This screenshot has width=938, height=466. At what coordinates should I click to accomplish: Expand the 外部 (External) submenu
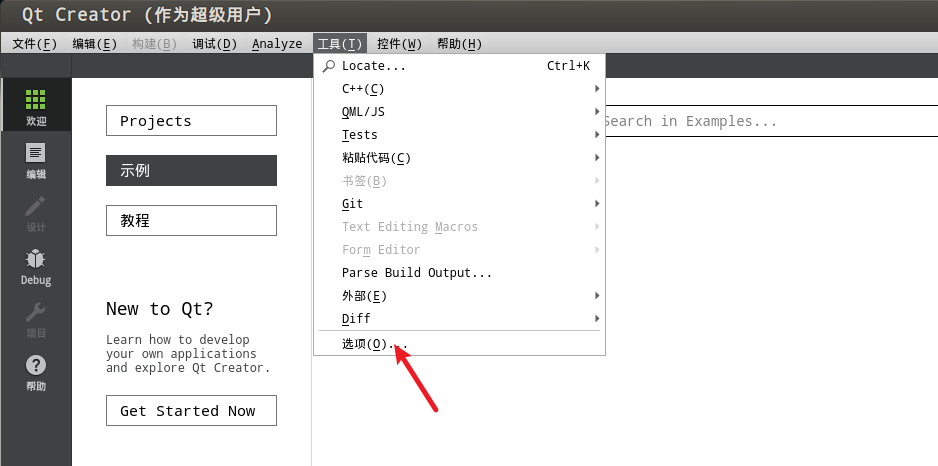(x=459, y=296)
